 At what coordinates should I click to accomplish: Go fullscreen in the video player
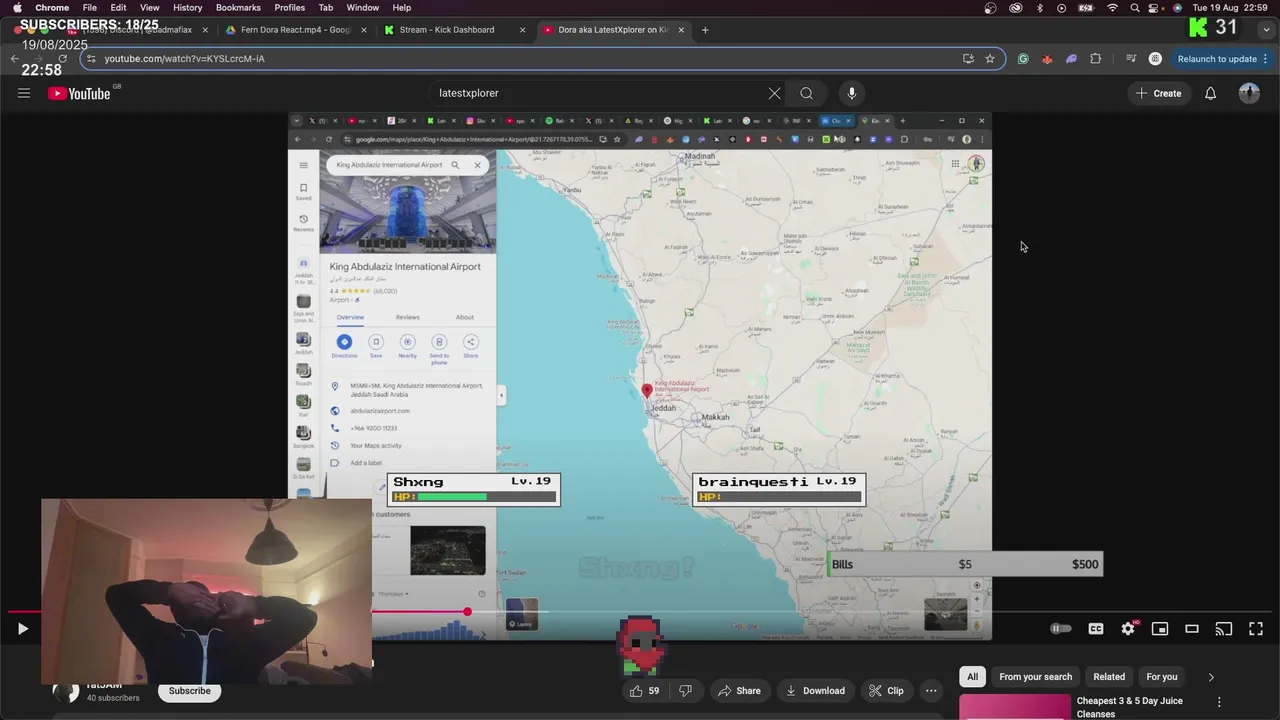point(1256,629)
